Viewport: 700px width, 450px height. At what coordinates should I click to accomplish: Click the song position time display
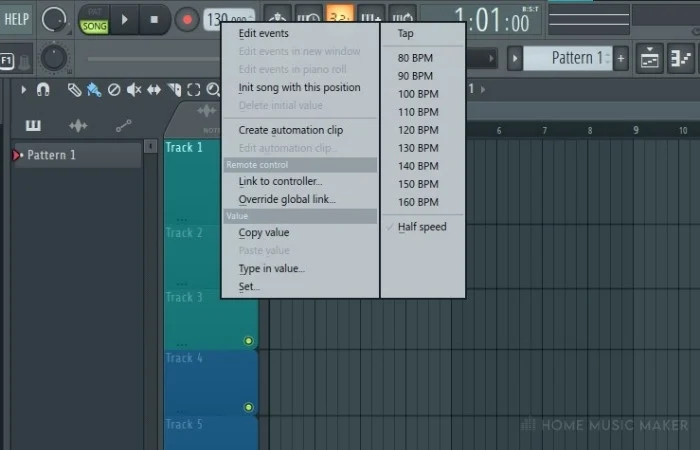pos(482,20)
